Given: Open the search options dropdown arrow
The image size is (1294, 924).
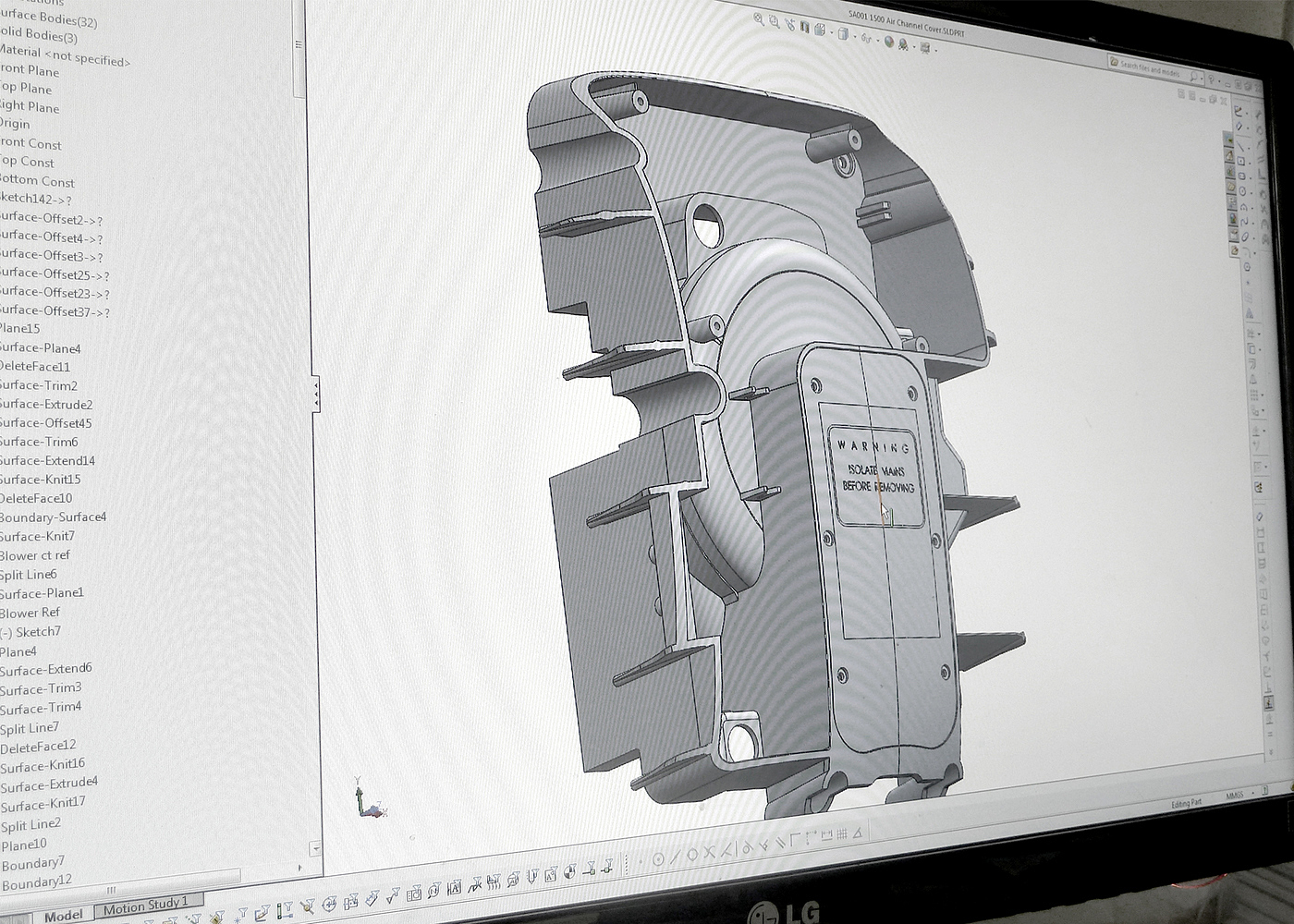Looking at the screenshot, I should pyautogui.click(x=1202, y=80).
